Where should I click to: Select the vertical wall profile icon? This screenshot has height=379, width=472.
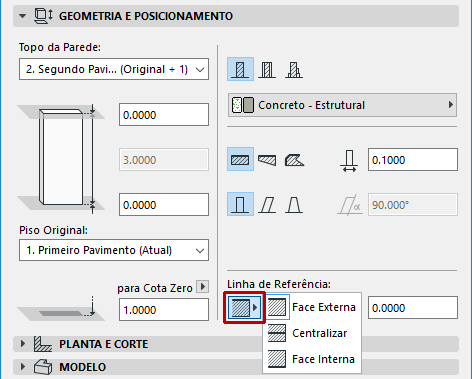click(x=240, y=204)
